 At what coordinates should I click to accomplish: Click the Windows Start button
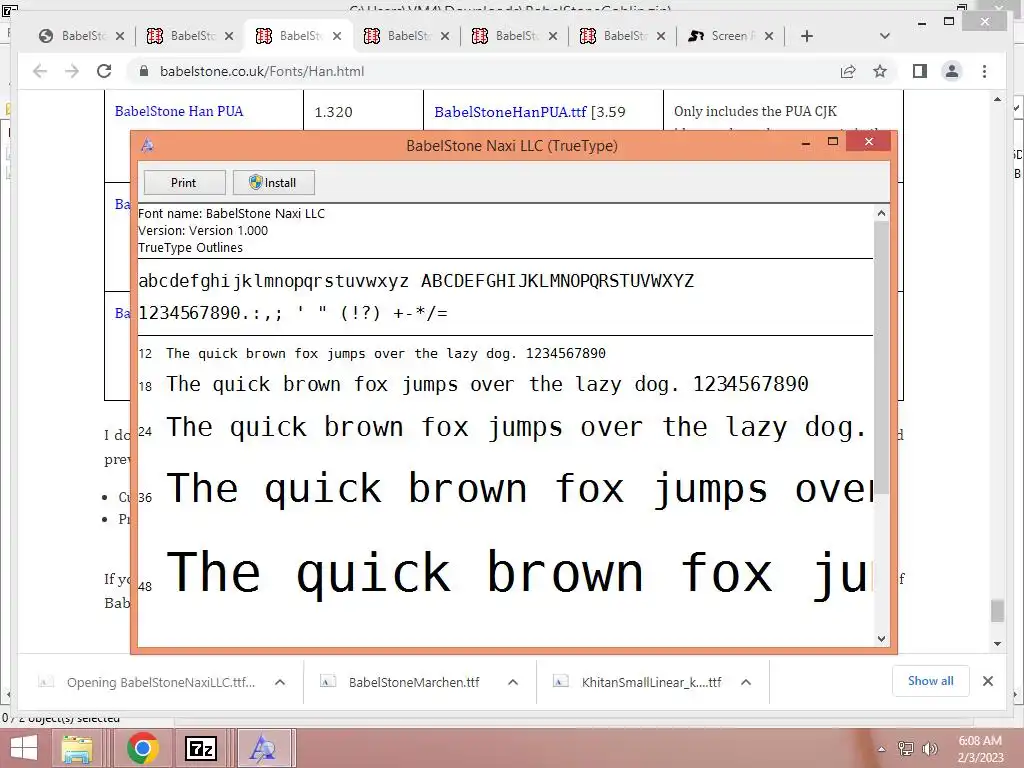click(x=24, y=748)
